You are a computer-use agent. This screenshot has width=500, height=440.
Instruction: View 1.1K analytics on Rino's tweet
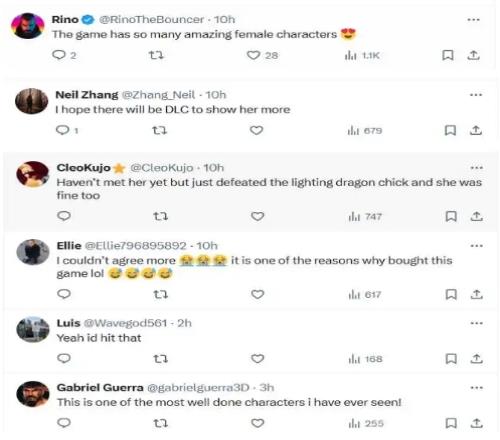coord(362,55)
